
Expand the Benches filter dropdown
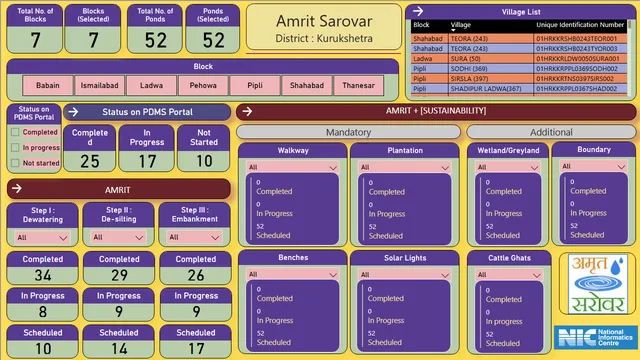293,275
